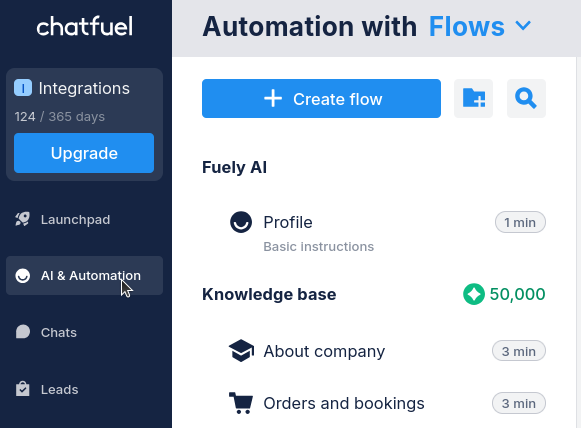
Task: Click the About company graduation cap icon
Action: [241, 351]
